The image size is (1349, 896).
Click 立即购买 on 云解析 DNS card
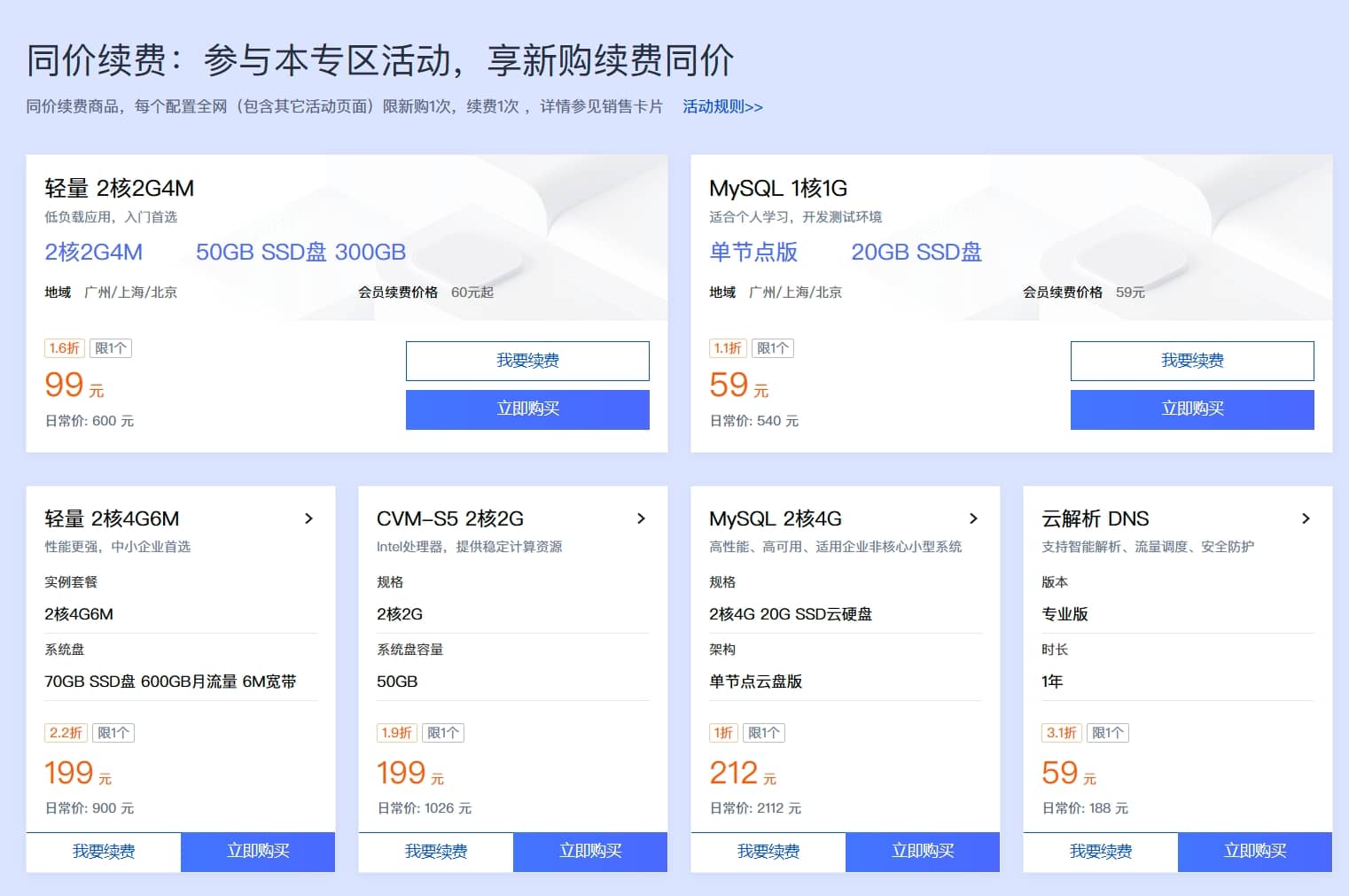(x=1255, y=852)
